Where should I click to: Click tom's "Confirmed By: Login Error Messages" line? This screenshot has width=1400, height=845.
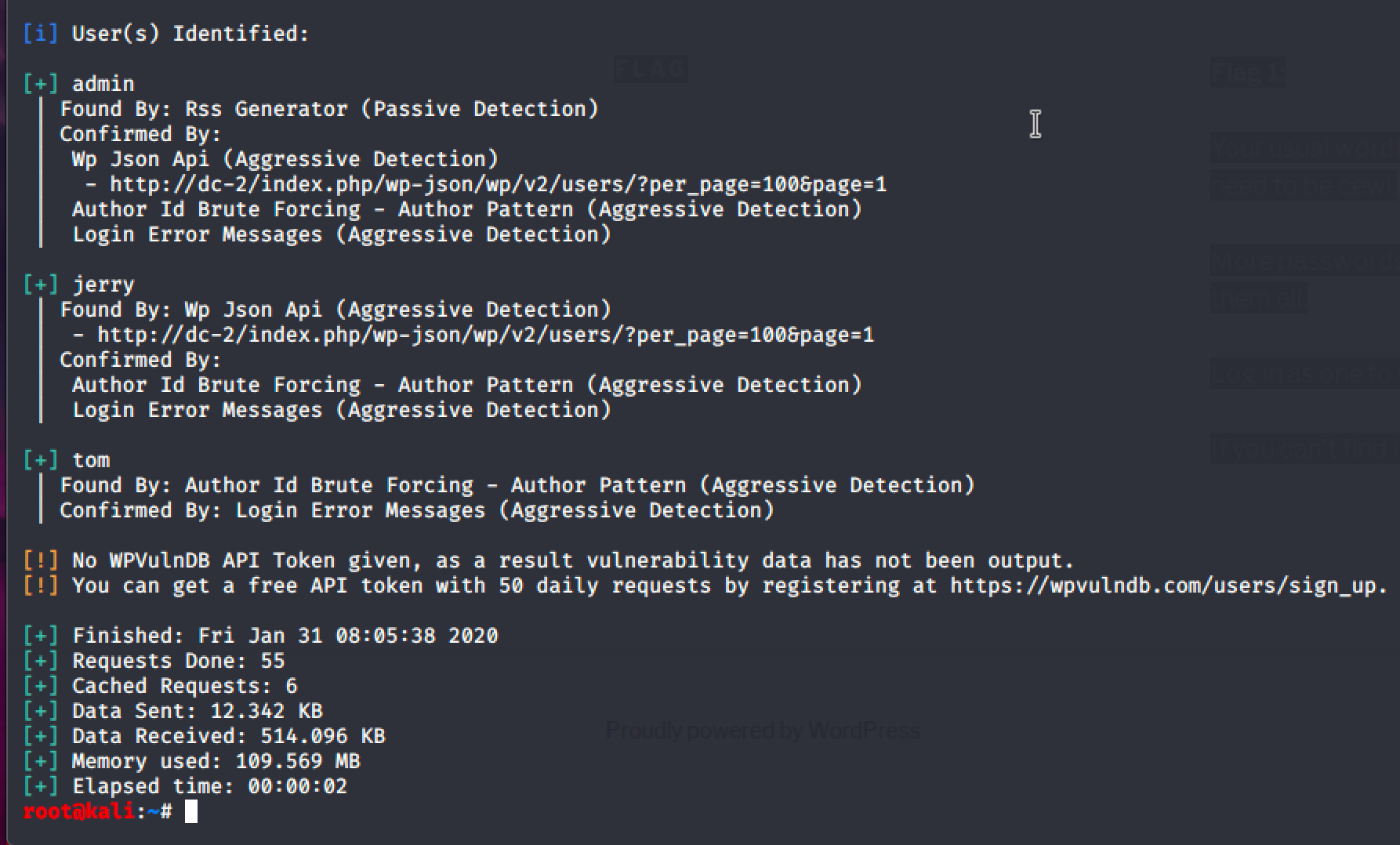[416, 510]
